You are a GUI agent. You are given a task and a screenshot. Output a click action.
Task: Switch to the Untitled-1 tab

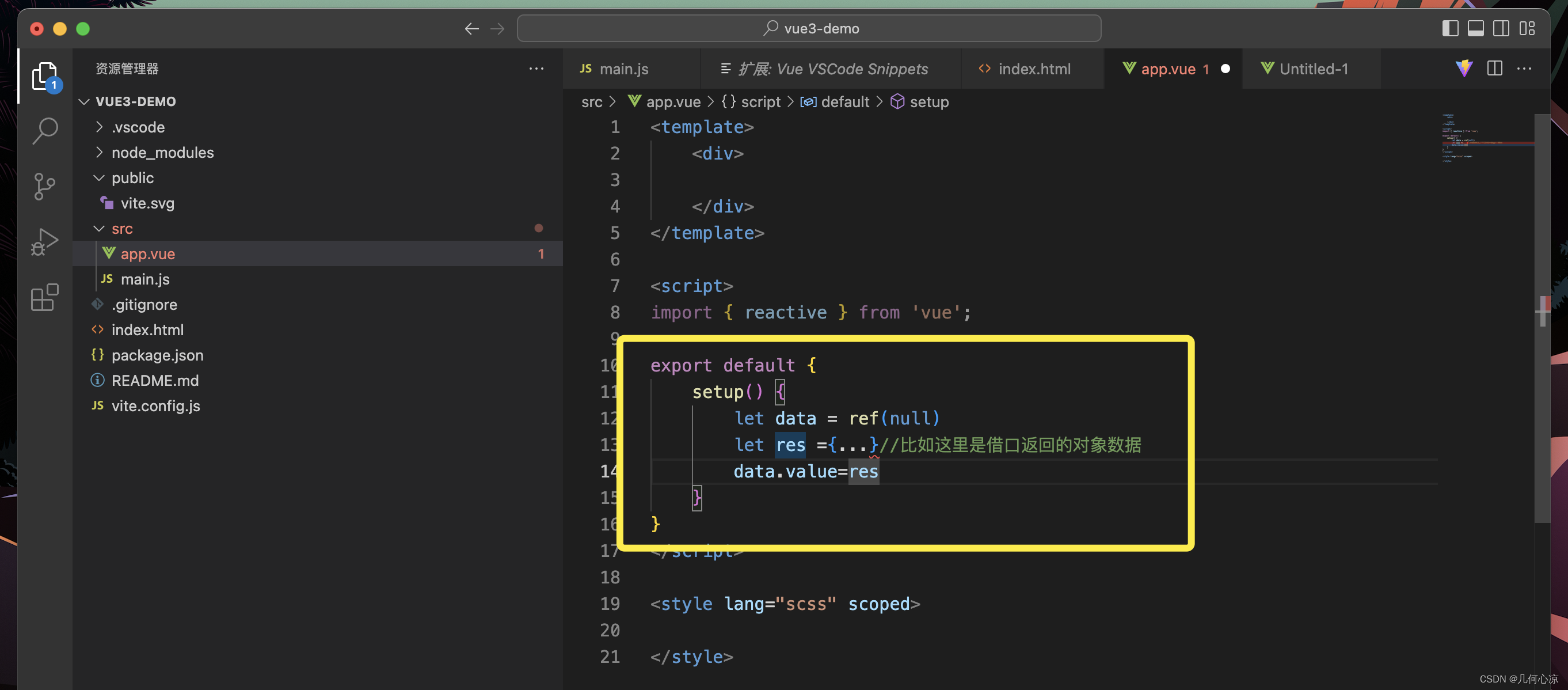tap(1312, 69)
